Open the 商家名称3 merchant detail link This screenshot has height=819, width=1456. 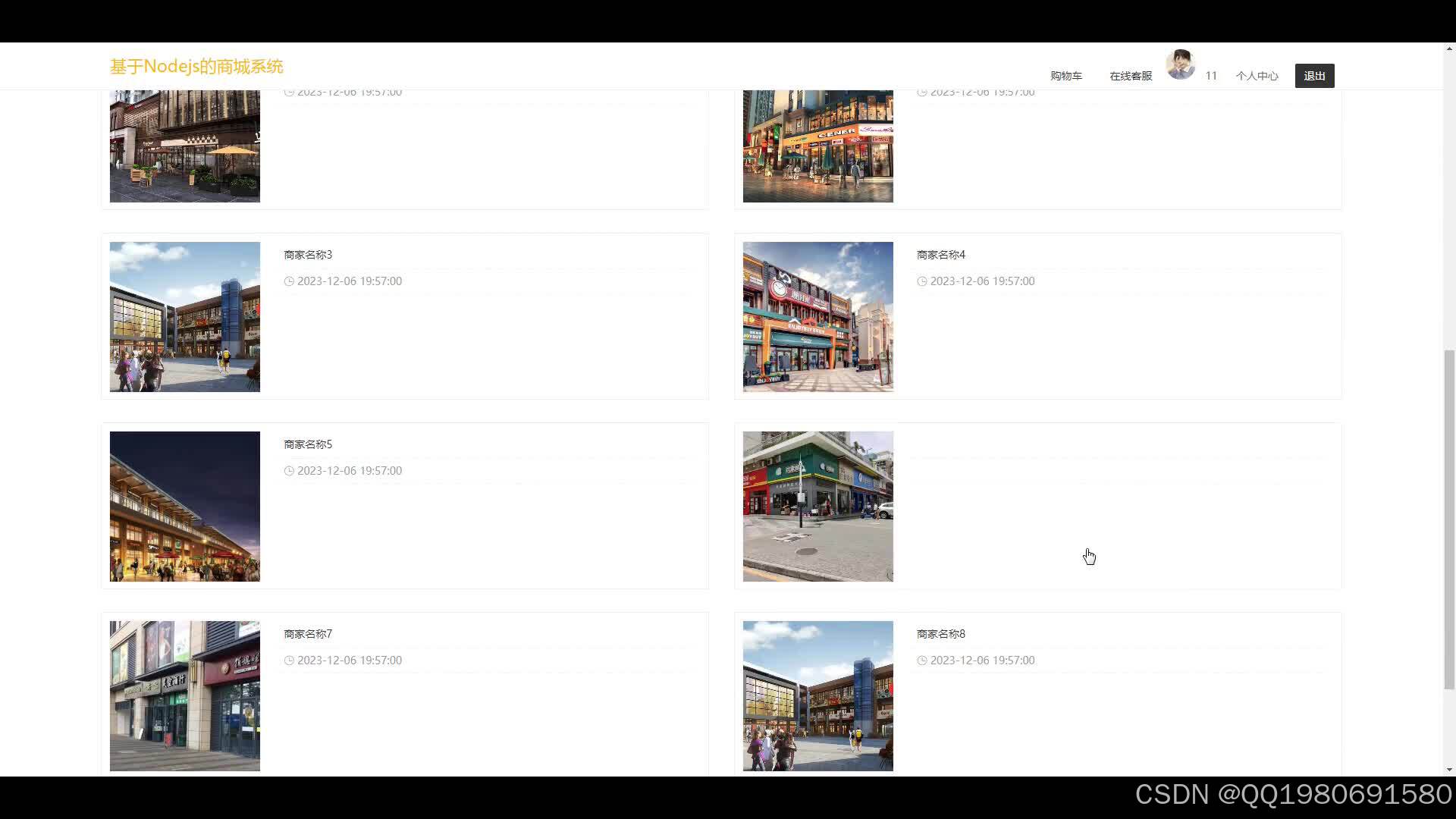[x=307, y=254]
